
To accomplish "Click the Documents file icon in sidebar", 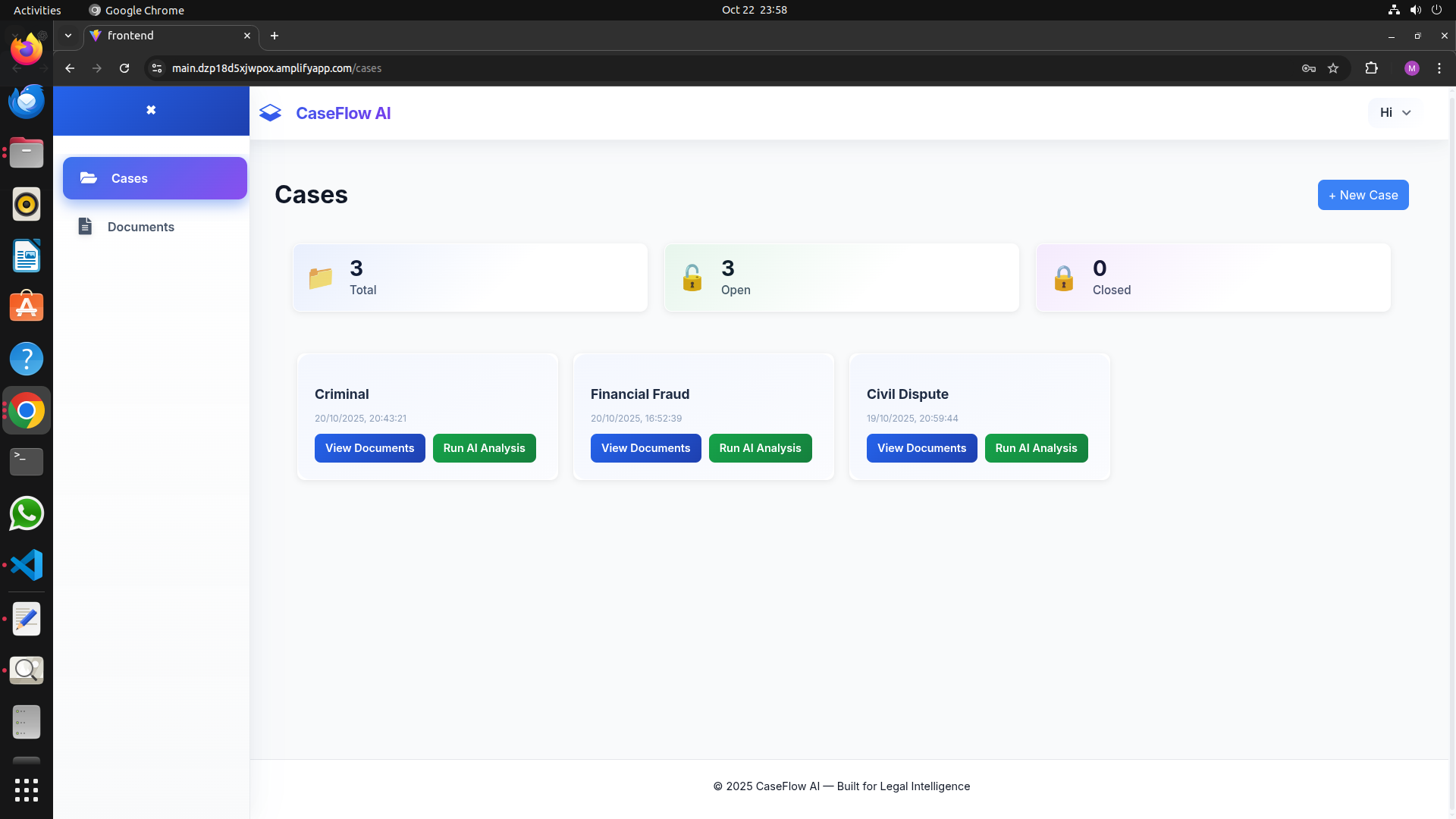I will point(85,227).
